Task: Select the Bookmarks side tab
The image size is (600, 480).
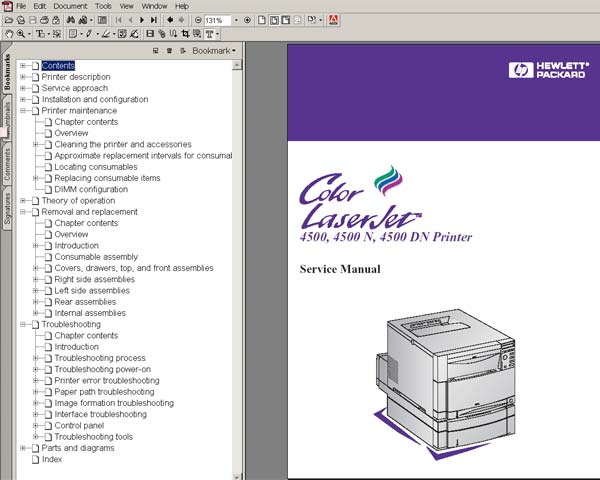Action: 7,71
